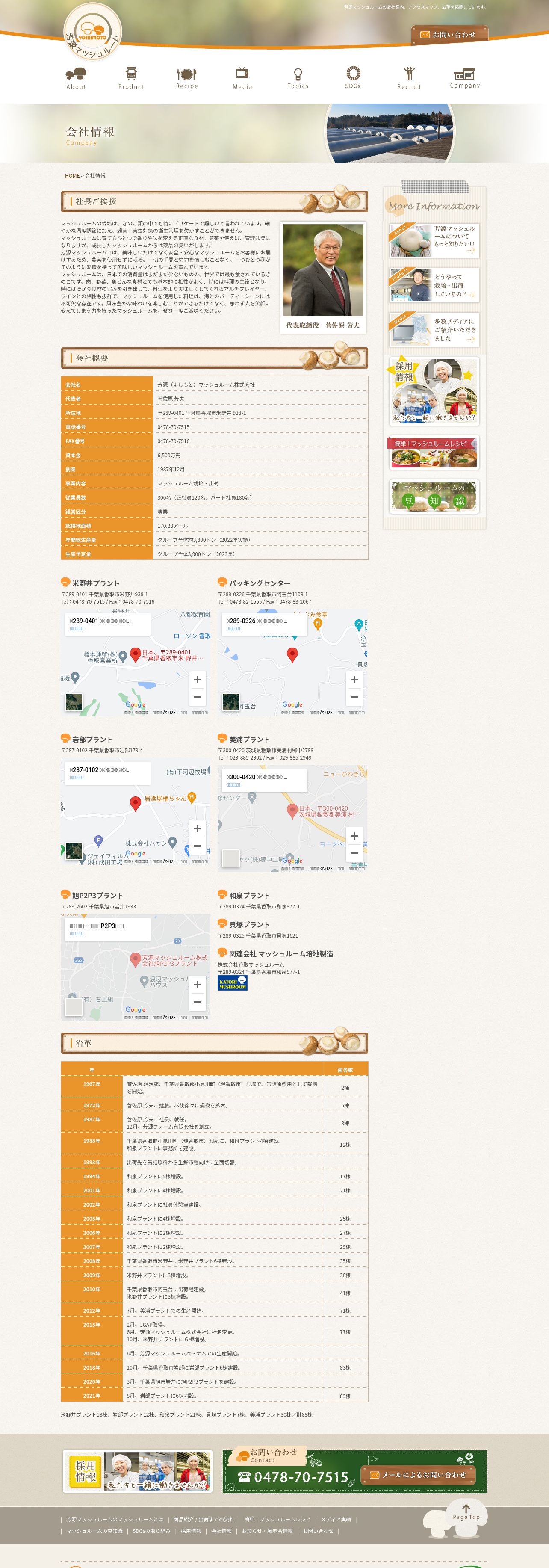Open the SDGs wheel icon menu
This screenshot has height=1568, width=549.
353,78
